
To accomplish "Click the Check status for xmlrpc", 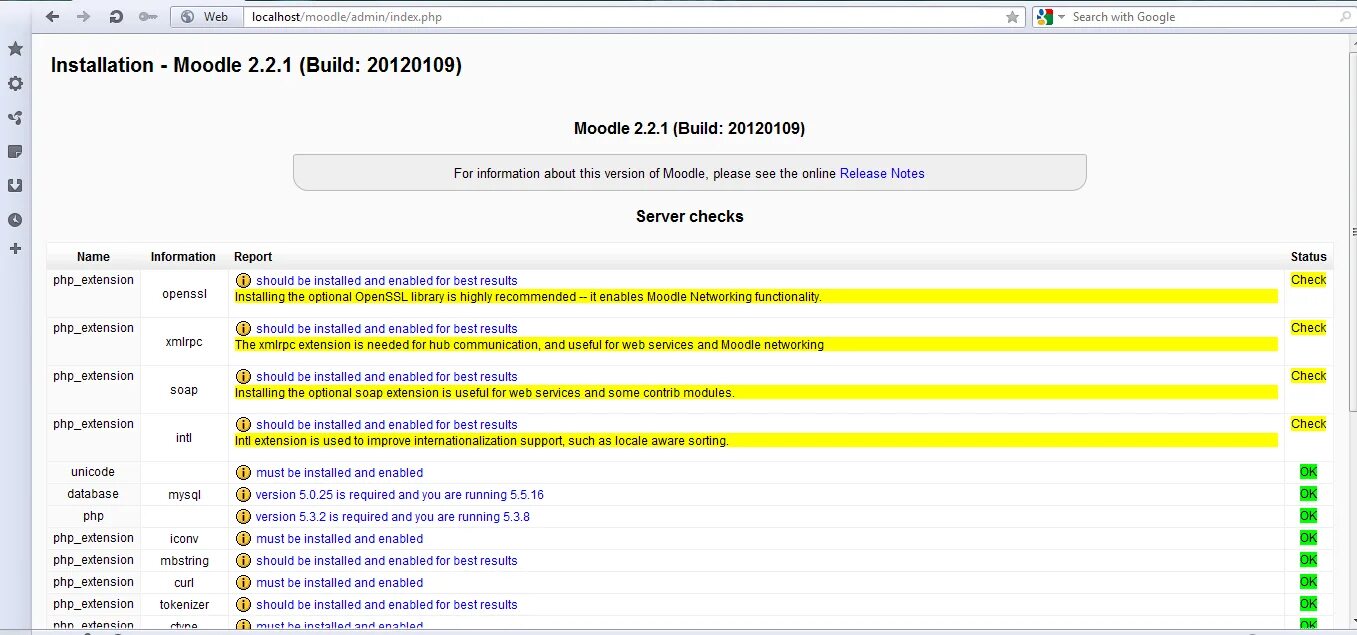I will point(1308,328).
